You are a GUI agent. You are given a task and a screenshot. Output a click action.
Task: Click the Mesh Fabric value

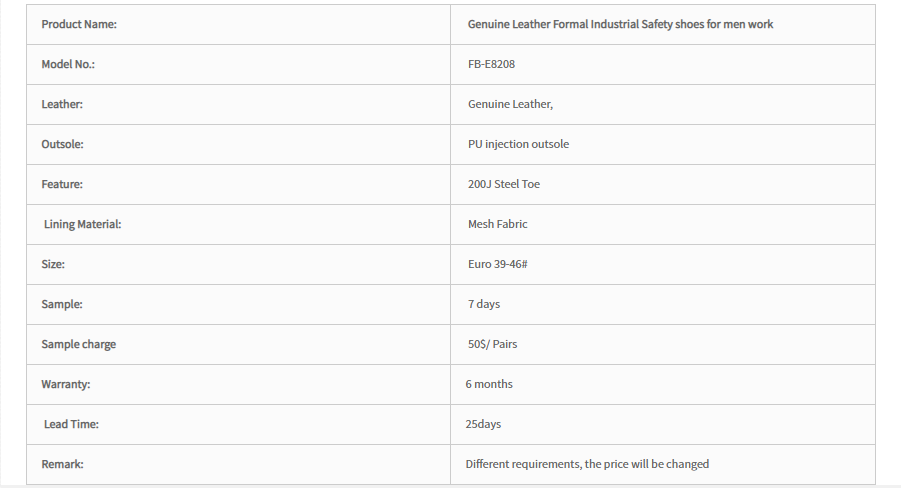(498, 224)
